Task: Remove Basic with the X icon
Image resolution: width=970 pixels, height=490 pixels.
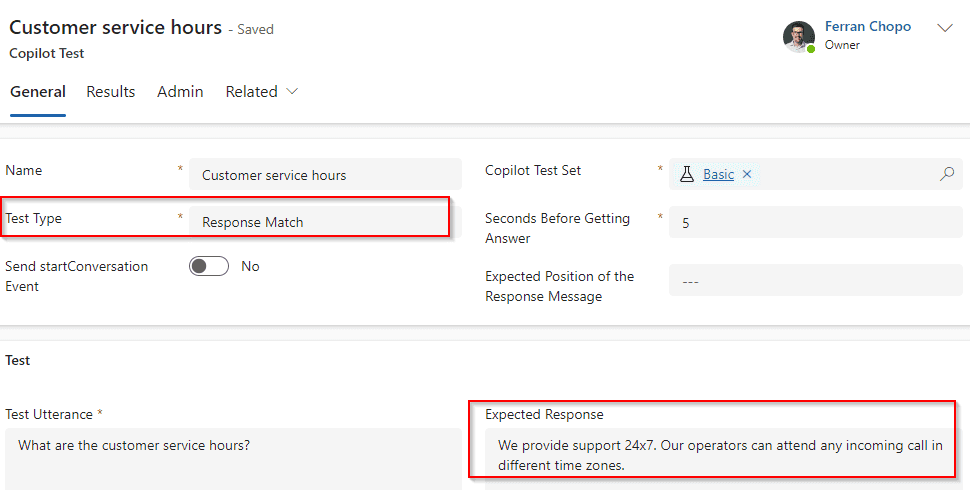Action: (747, 174)
